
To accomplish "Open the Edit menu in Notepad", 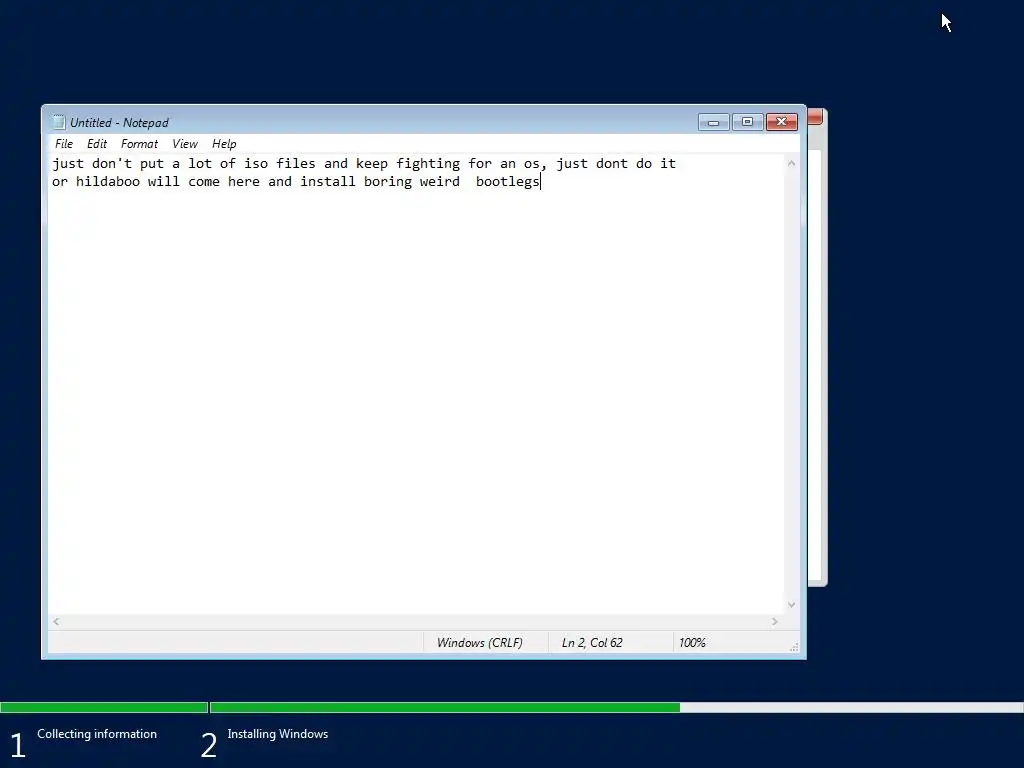I will [97, 144].
